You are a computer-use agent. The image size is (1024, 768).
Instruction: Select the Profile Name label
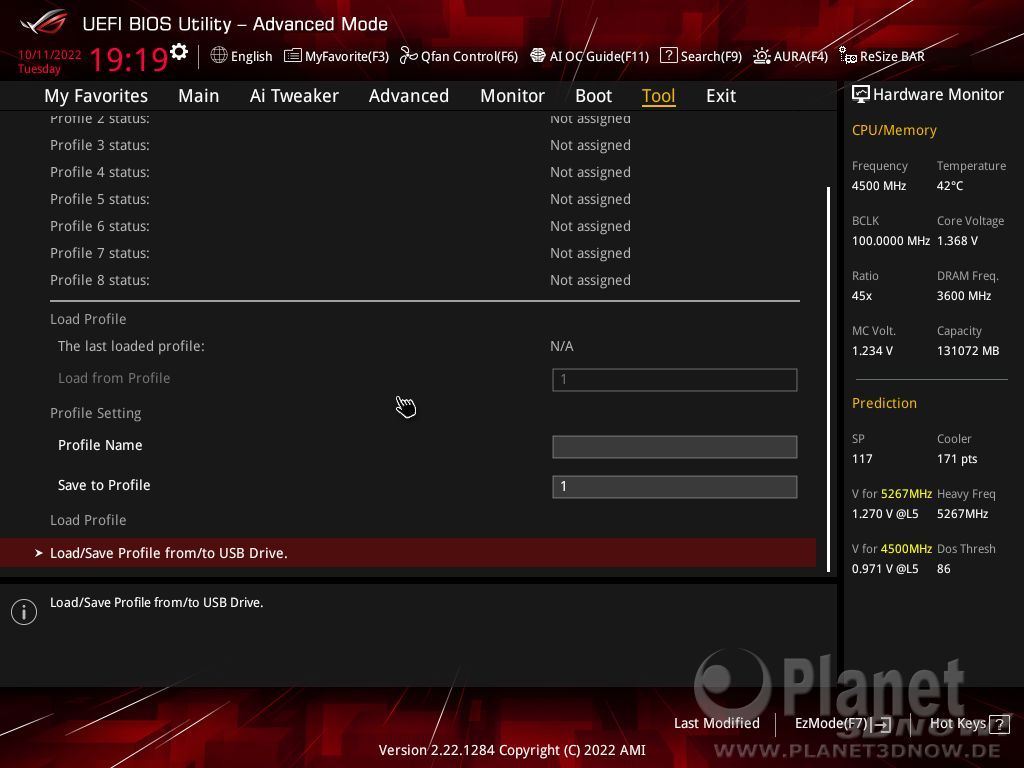pyautogui.click(x=100, y=445)
